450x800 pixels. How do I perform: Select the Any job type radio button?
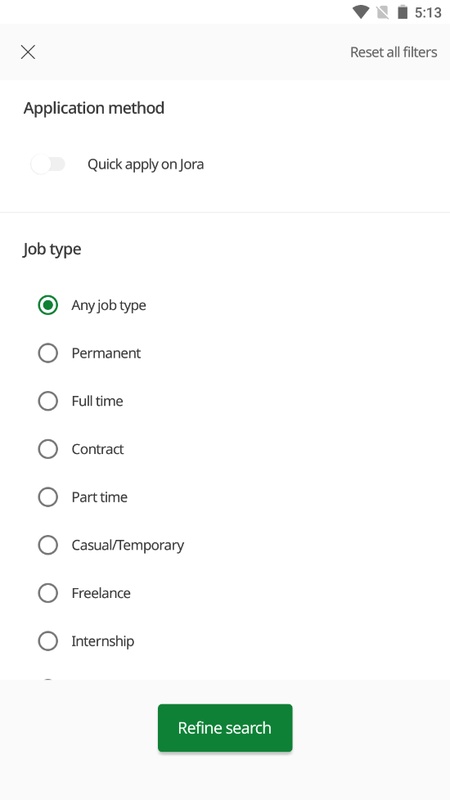(x=48, y=305)
